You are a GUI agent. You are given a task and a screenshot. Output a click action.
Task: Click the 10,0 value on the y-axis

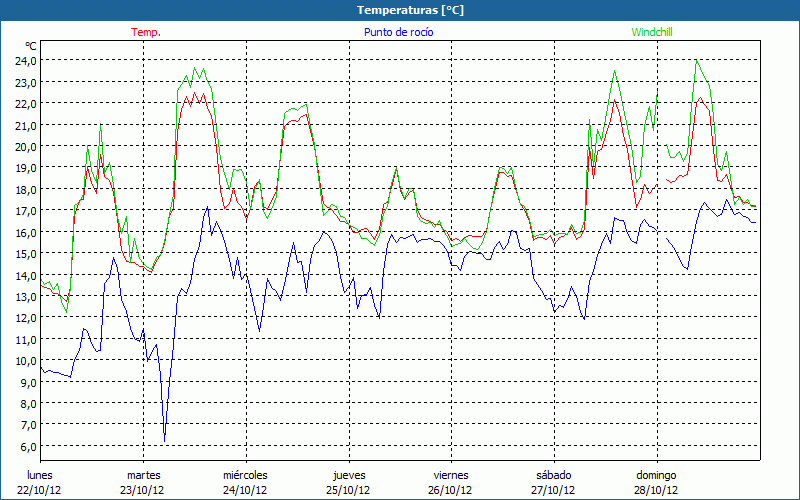tap(26, 361)
